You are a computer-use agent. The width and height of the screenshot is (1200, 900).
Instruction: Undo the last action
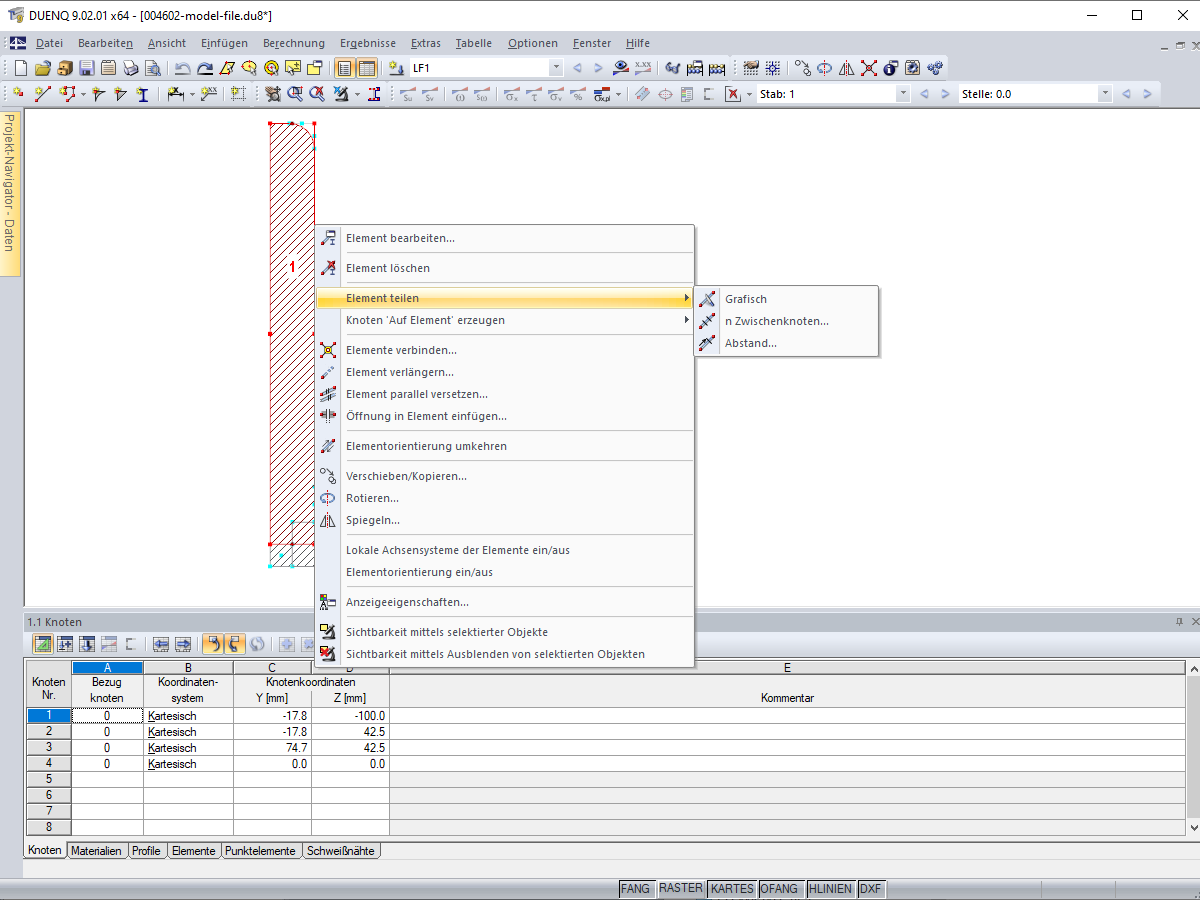tap(183, 68)
